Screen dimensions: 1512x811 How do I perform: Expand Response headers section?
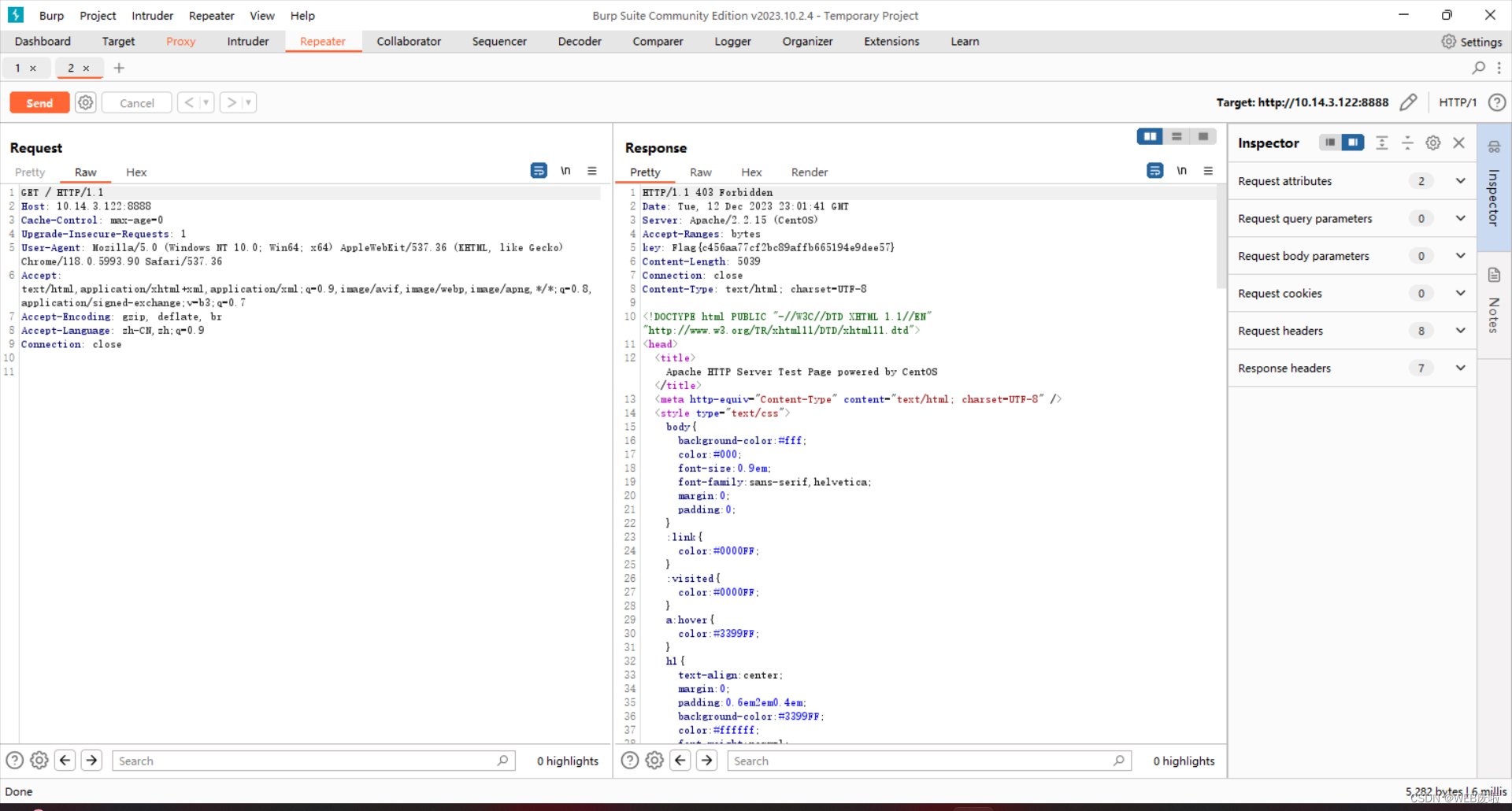point(1352,368)
